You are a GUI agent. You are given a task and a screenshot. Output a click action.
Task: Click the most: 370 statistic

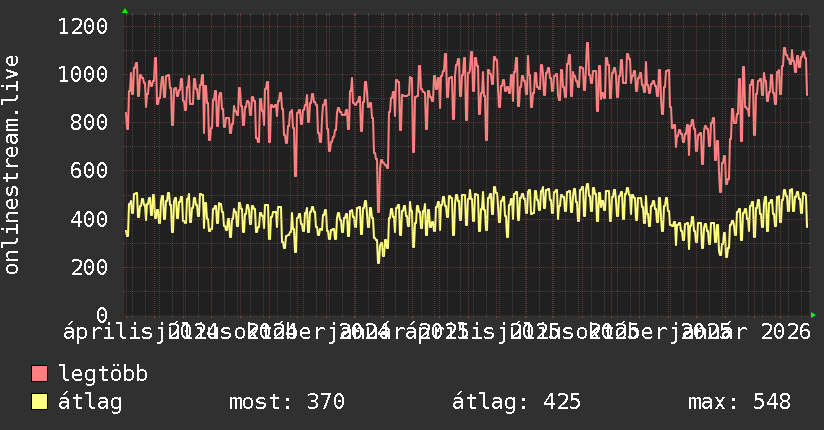287,402
